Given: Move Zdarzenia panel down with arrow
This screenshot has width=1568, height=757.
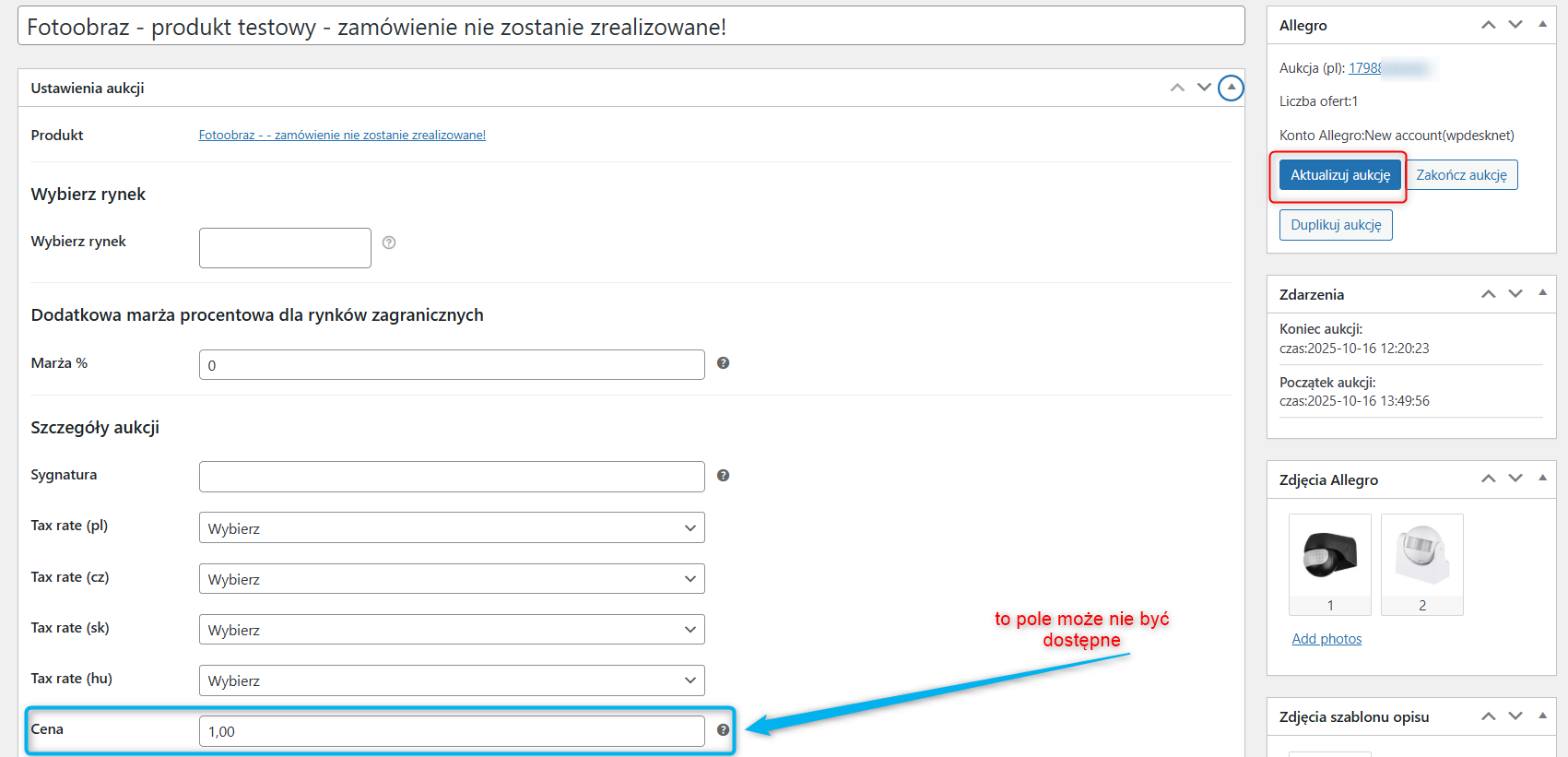Looking at the screenshot, I should 1515,294.
